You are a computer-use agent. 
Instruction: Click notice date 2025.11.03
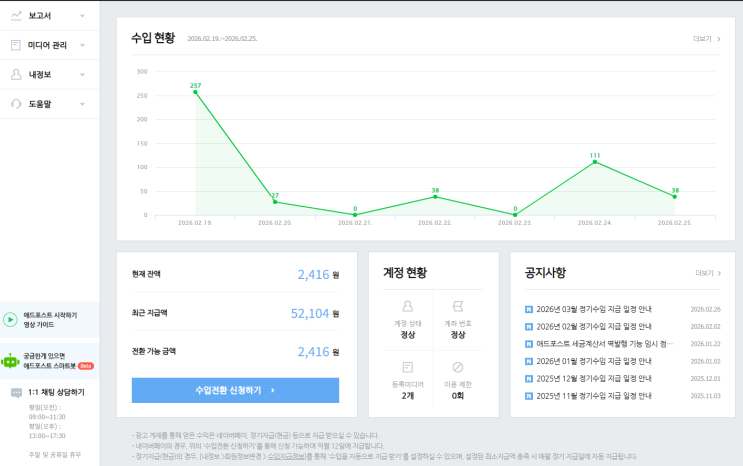click(x=705, y=396)
